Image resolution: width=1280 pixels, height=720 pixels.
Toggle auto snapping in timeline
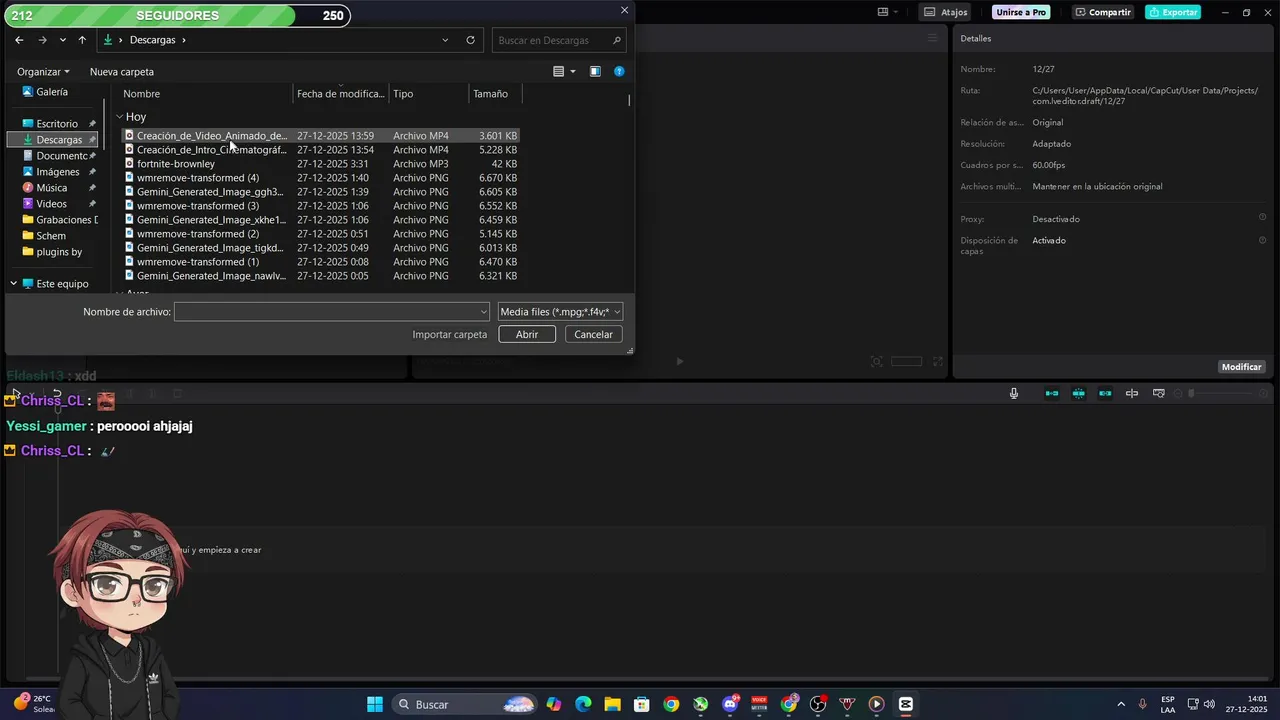tap(1079, 394)
